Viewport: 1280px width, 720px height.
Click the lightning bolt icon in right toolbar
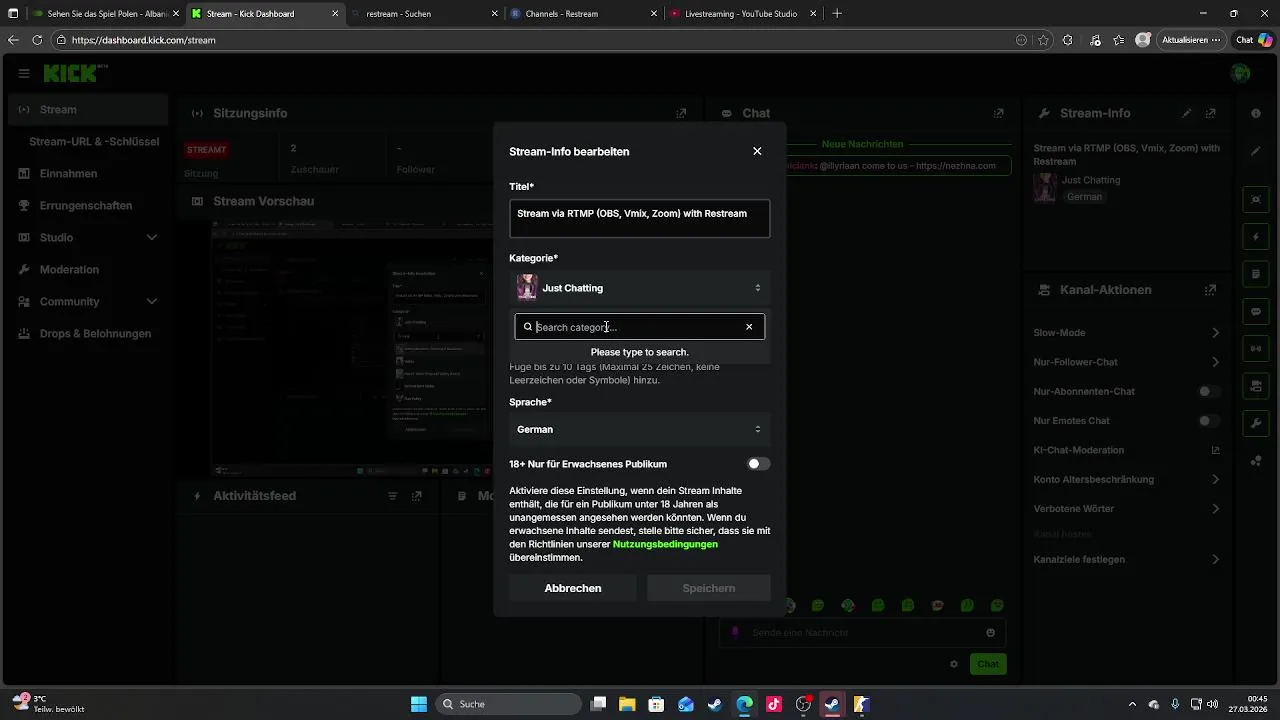(1256, 237)
